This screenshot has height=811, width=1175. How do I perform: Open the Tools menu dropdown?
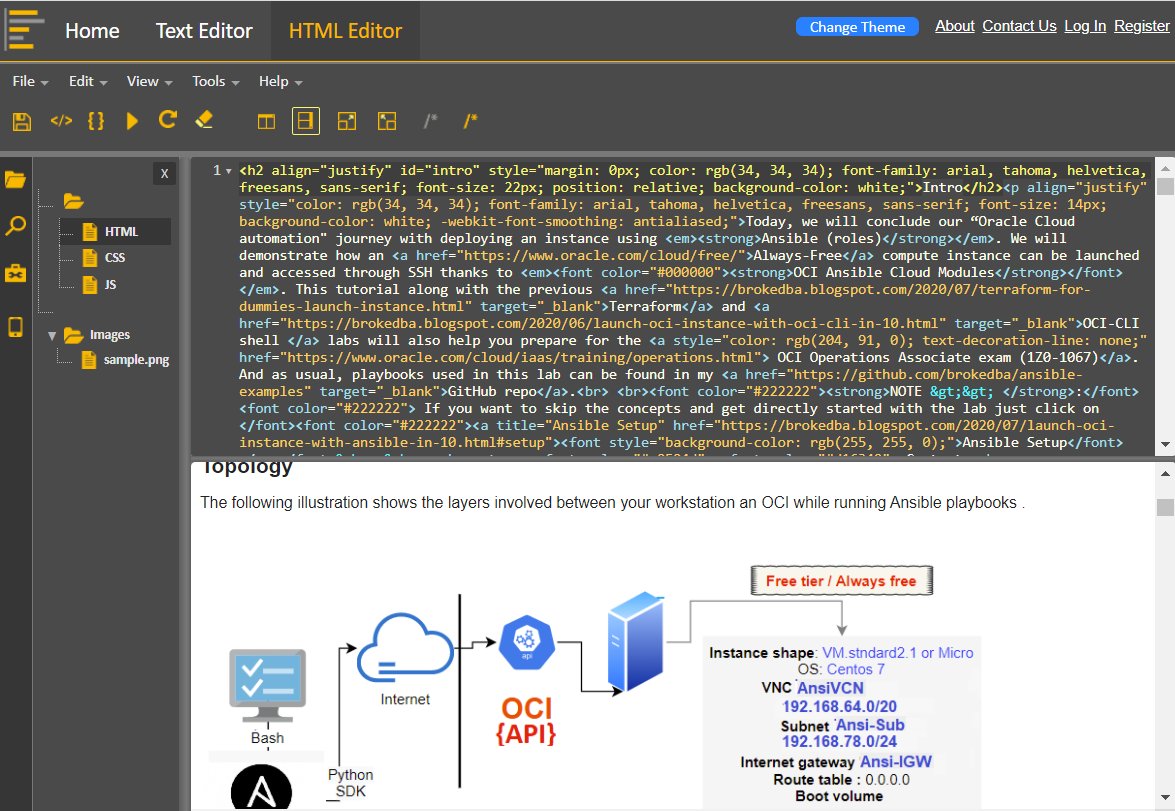tap(215, 81)
